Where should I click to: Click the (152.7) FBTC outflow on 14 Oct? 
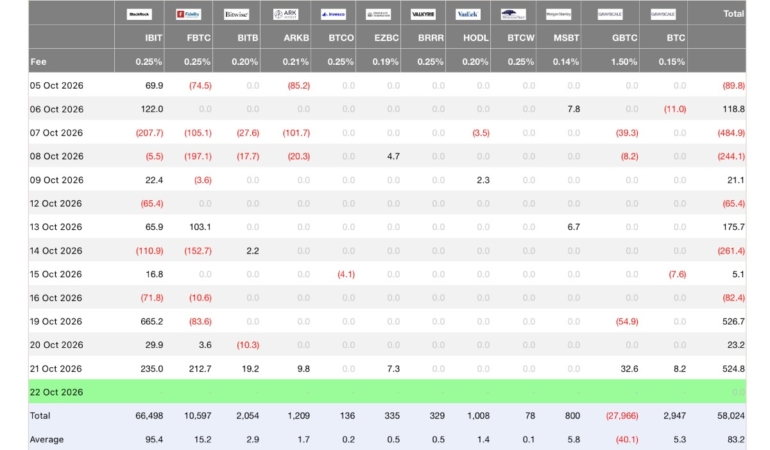(198, 251)
